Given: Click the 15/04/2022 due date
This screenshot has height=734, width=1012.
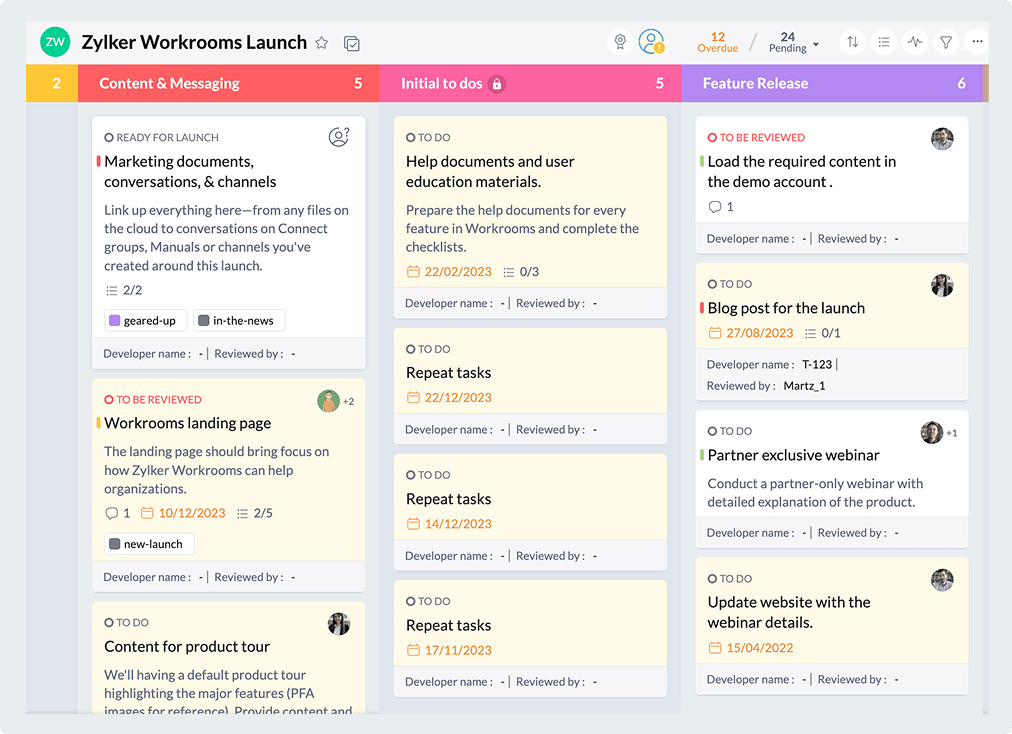Looking at the screenshot, I should click(x=751, y=647).
